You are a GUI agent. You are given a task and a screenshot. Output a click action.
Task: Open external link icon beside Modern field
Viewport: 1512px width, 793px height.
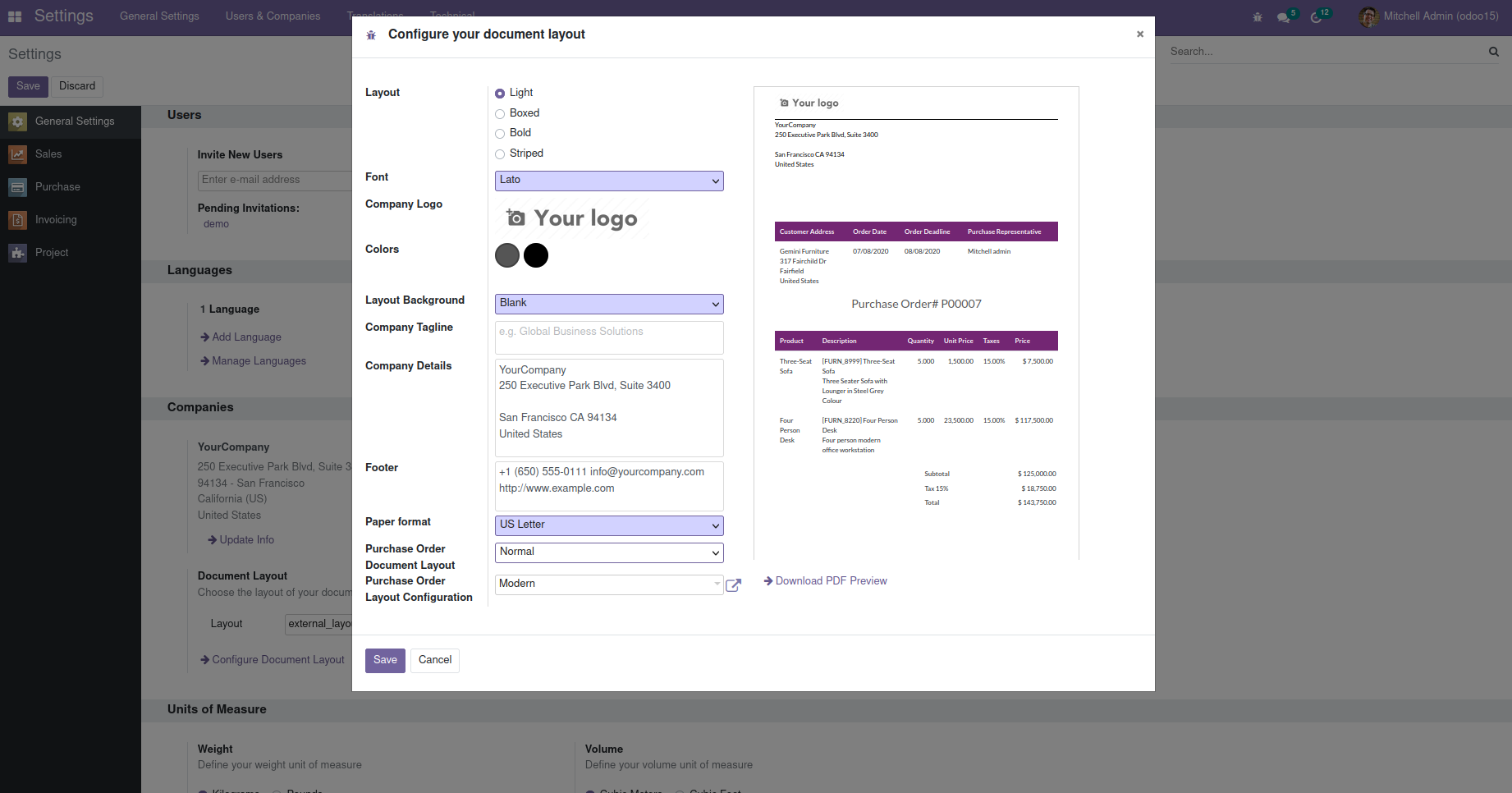click(x=733, y=585)
